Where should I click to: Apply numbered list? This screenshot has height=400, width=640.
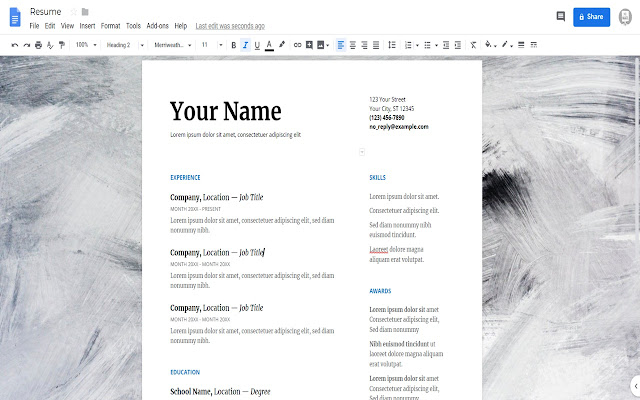pos(408,45)
